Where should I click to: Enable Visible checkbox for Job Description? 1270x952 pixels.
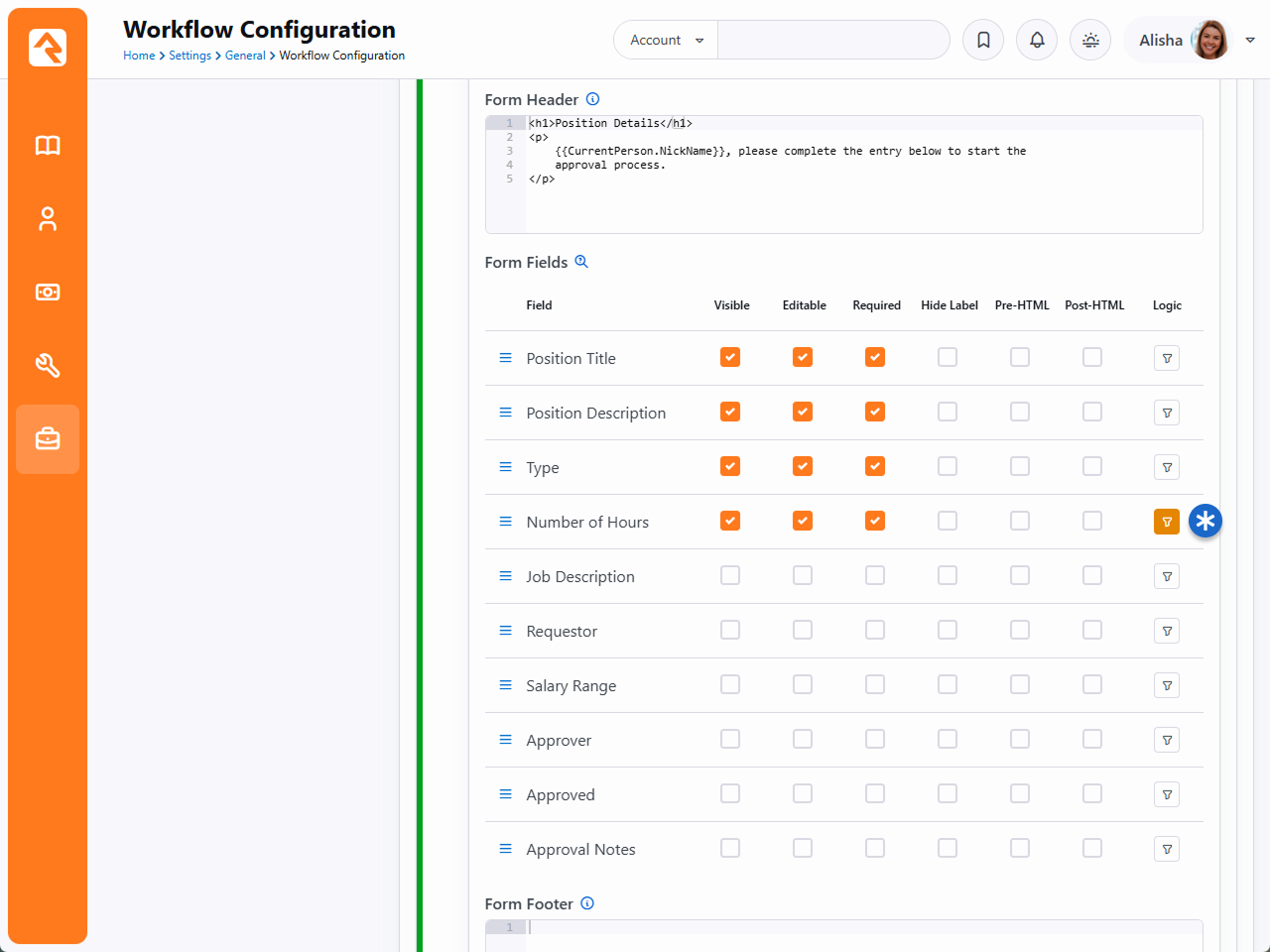[x=730, y=575]
